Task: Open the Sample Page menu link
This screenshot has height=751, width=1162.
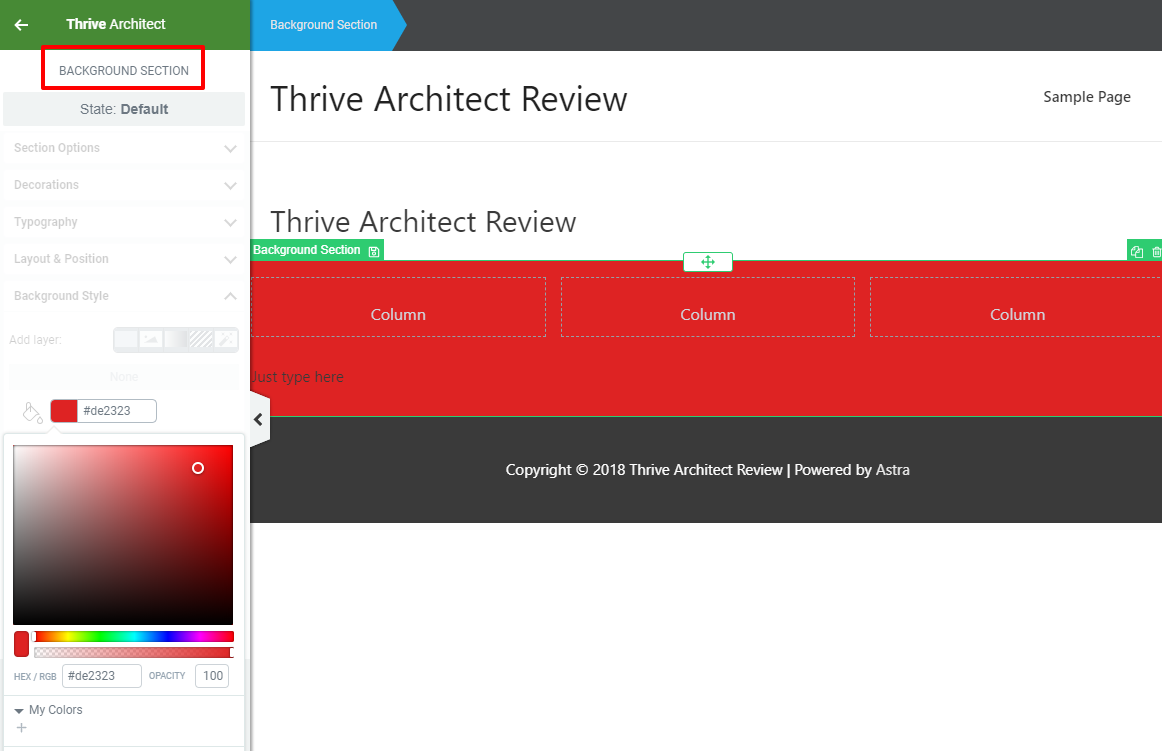Action: coord(1086,97)
